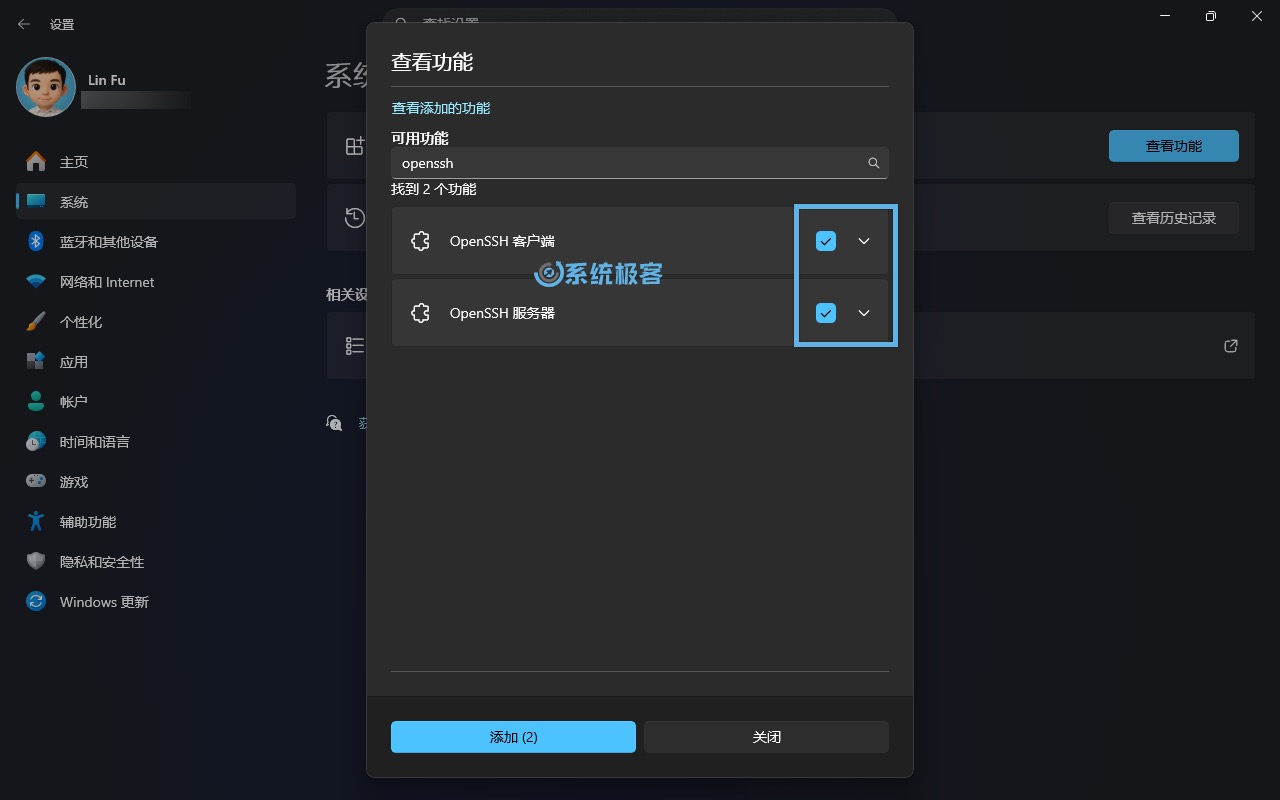Open the view added features link
The width and height of the screenshot is (1280, 800).
[x=440, y=107]
